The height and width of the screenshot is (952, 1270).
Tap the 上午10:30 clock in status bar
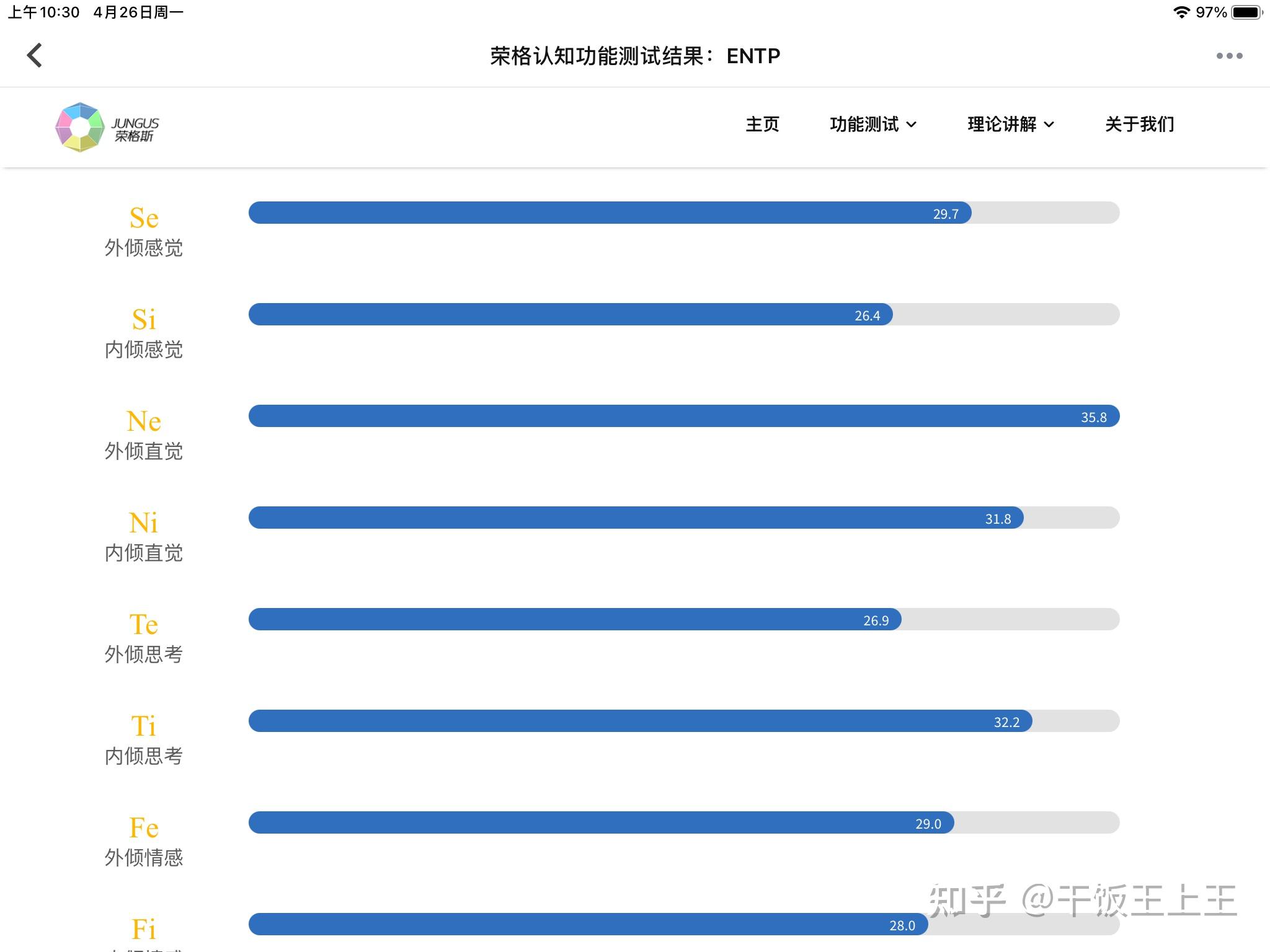(43, 12)
